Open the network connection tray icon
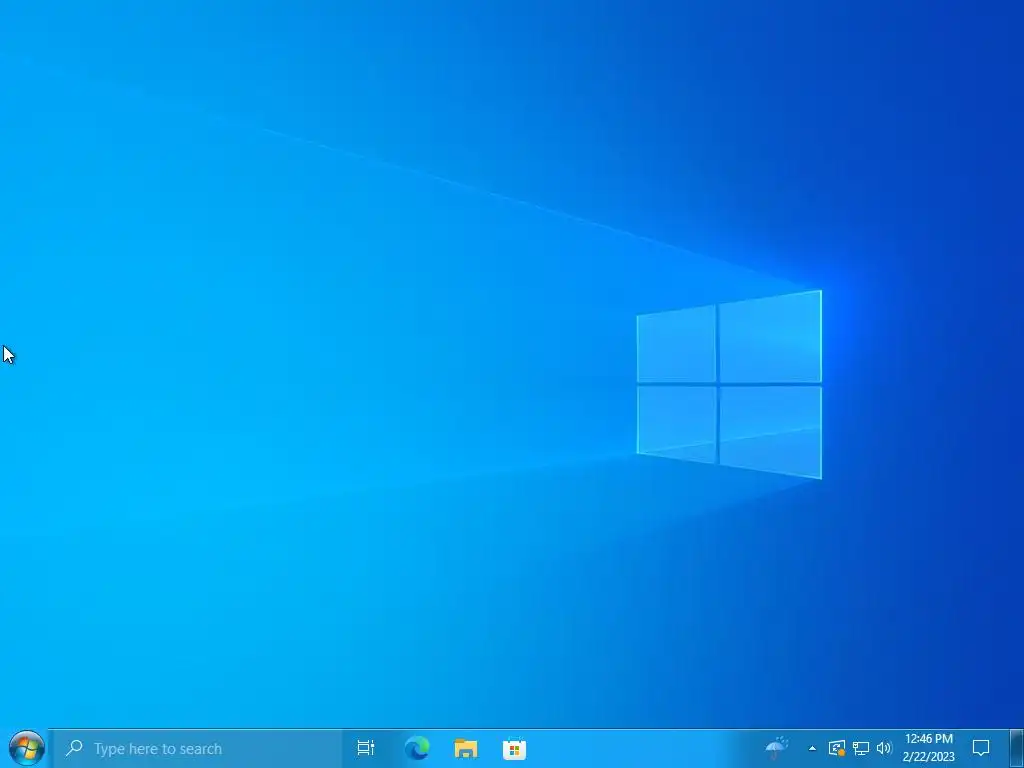The height and width of the screenshot is (768, 1024). point(861,748)
